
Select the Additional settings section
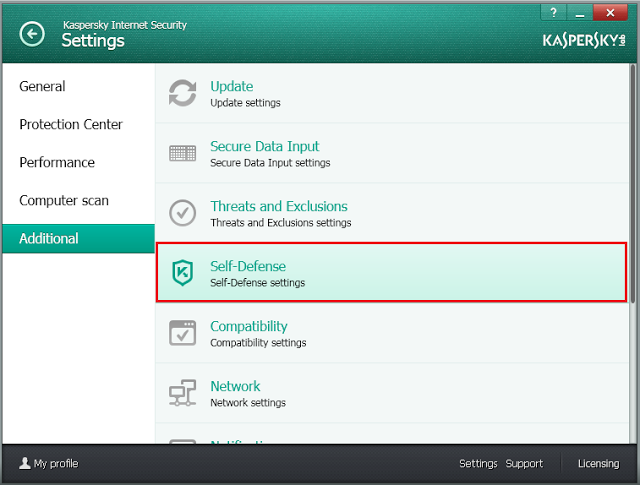(x=78, y=238)
